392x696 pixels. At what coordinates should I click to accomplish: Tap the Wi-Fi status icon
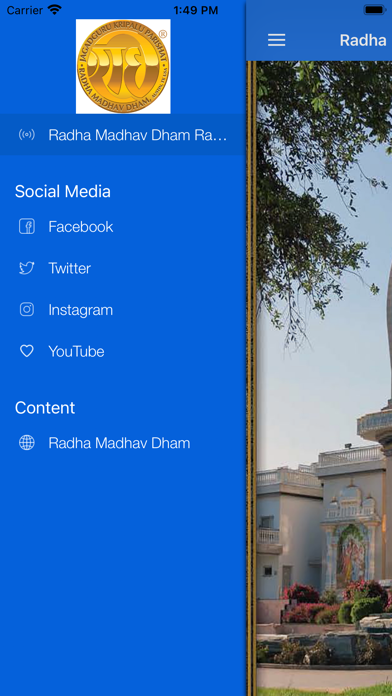point(55,10)
